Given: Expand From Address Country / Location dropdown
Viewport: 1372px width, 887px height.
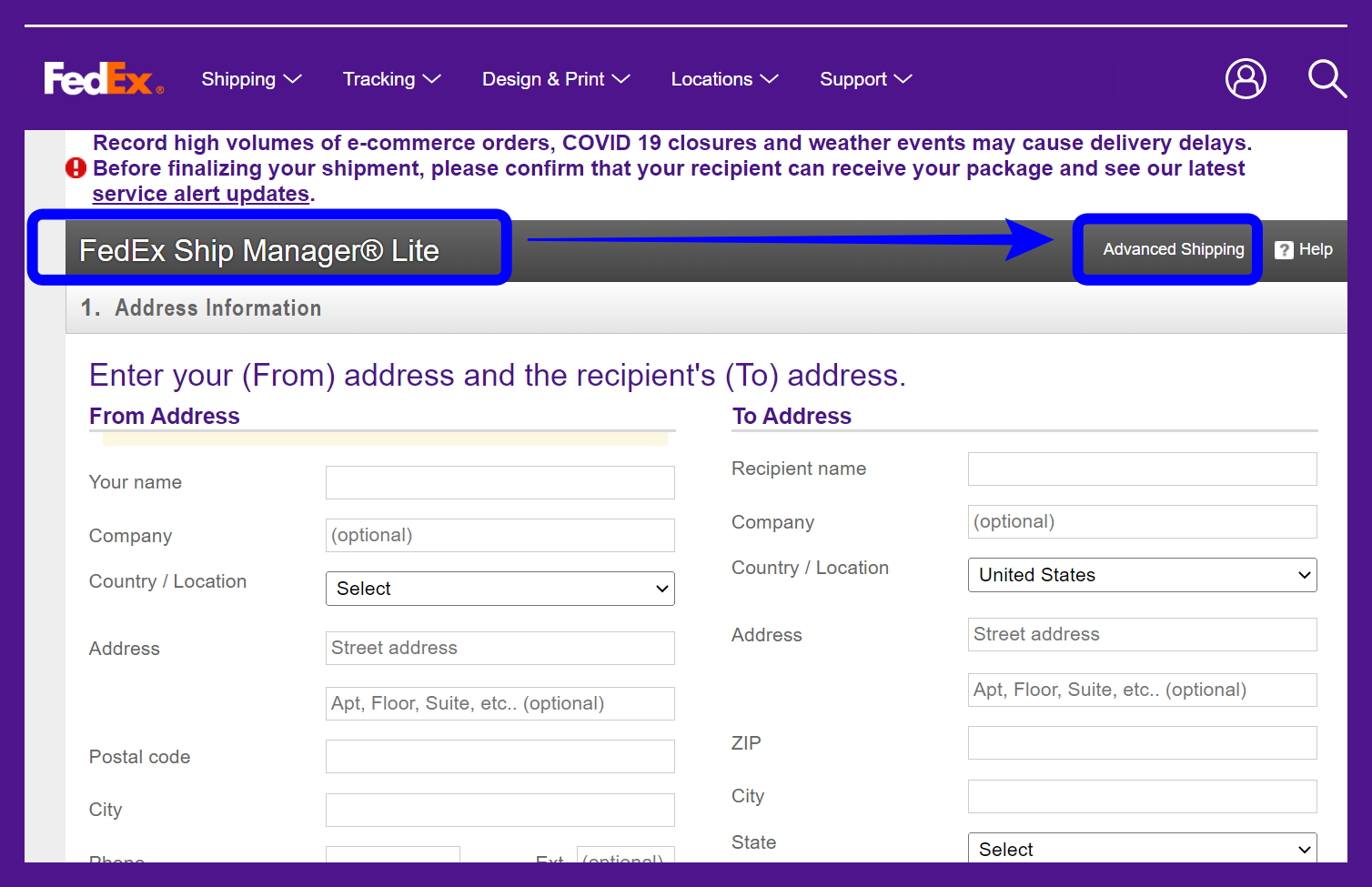Looking at the screenshot, I should (x=500, y=589).
